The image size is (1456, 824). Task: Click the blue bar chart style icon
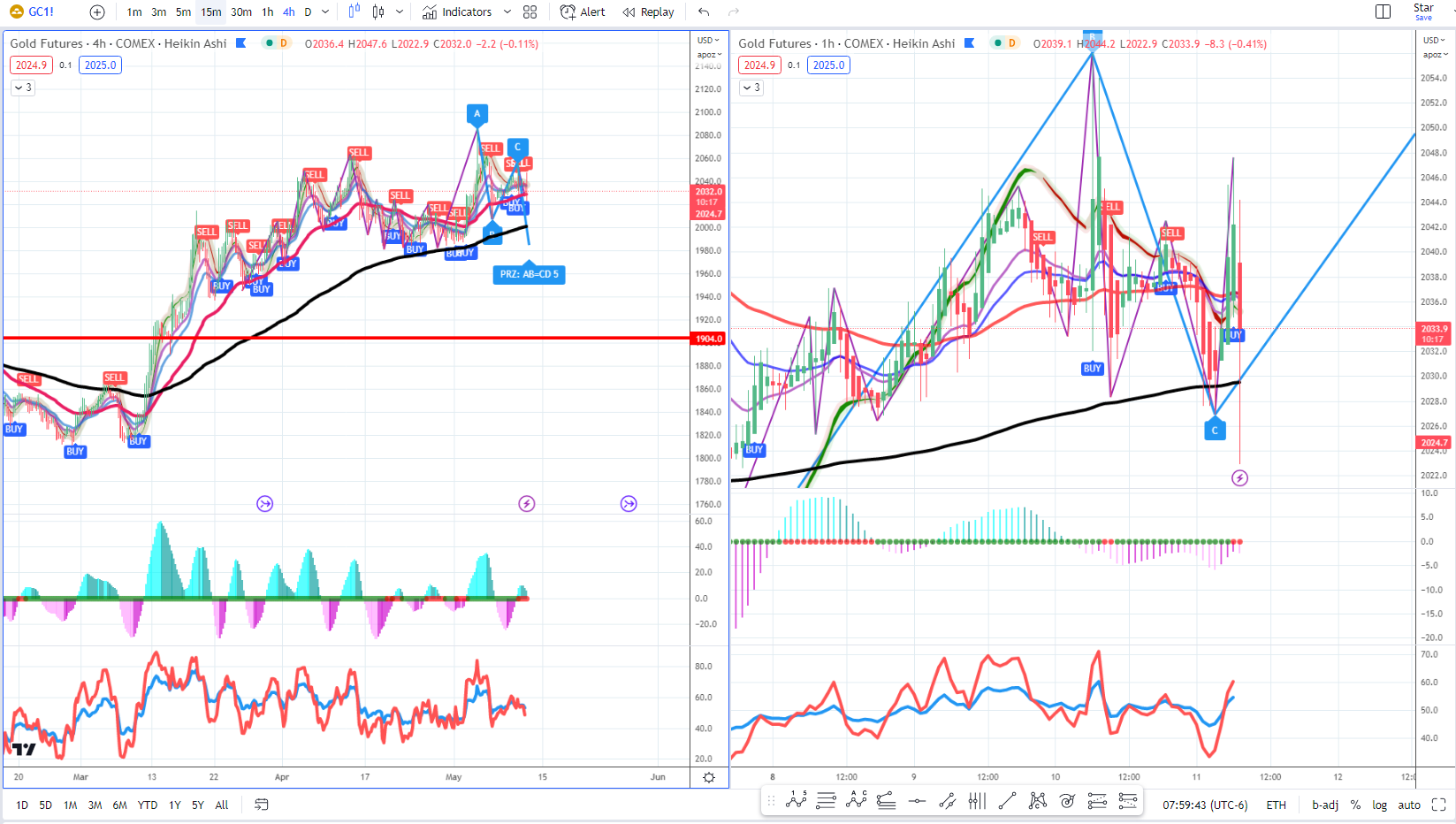(354, 11)
